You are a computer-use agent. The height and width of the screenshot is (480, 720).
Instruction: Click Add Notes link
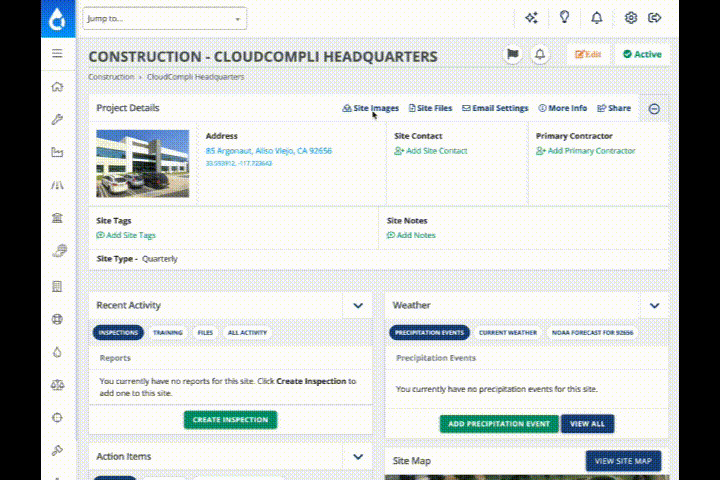(x=411, y=235)
